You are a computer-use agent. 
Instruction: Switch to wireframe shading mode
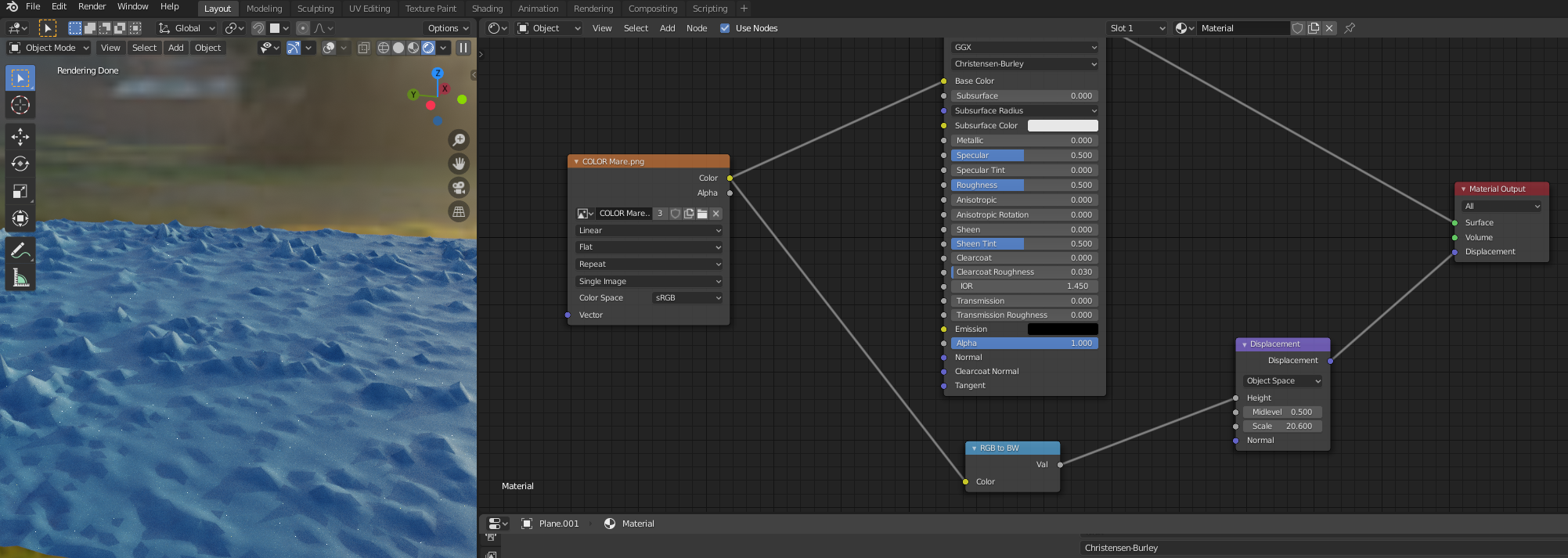[384, 48]
